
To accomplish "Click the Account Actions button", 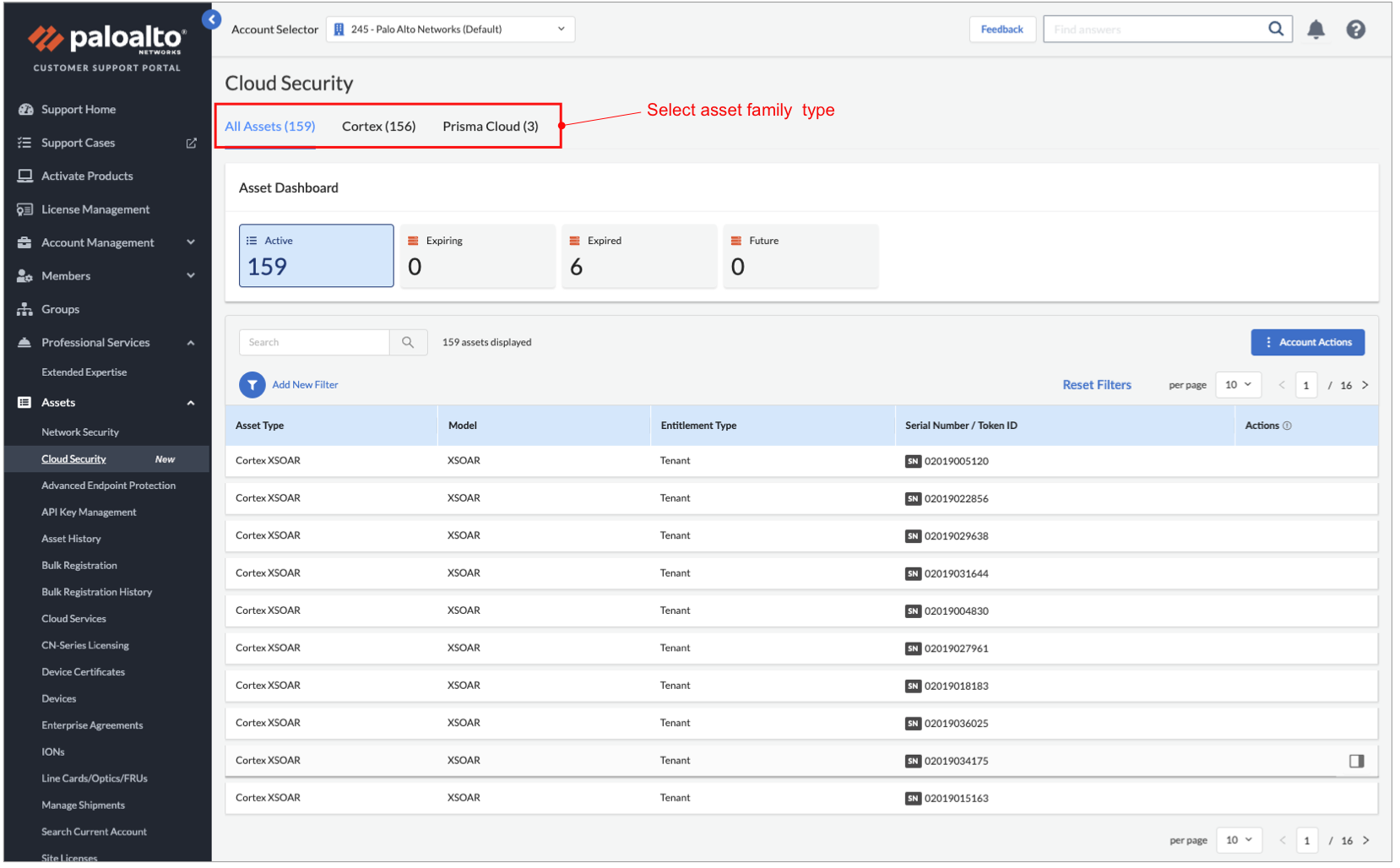I will (1307, 342).
